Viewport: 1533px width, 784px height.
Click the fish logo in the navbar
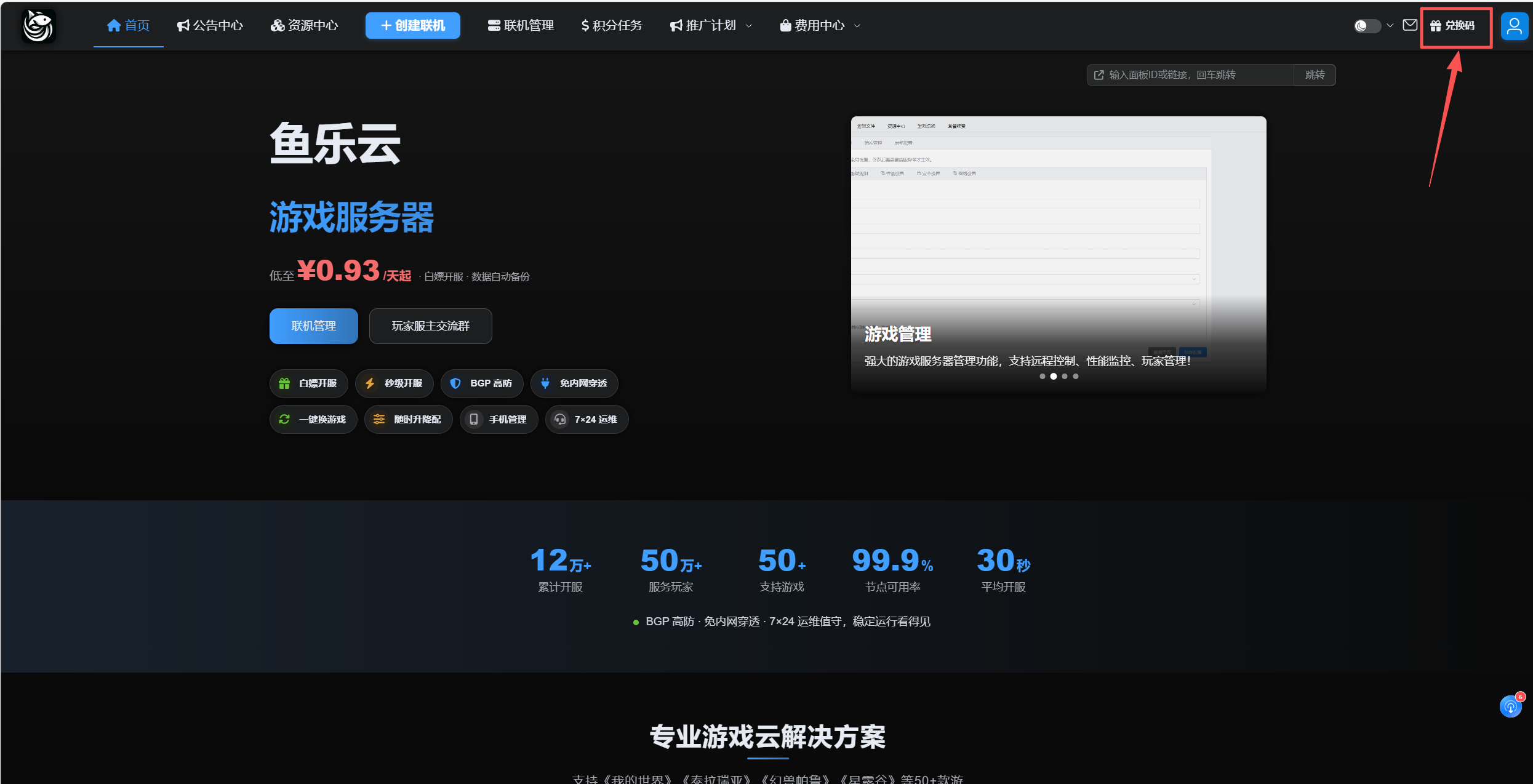coord(39,26)
